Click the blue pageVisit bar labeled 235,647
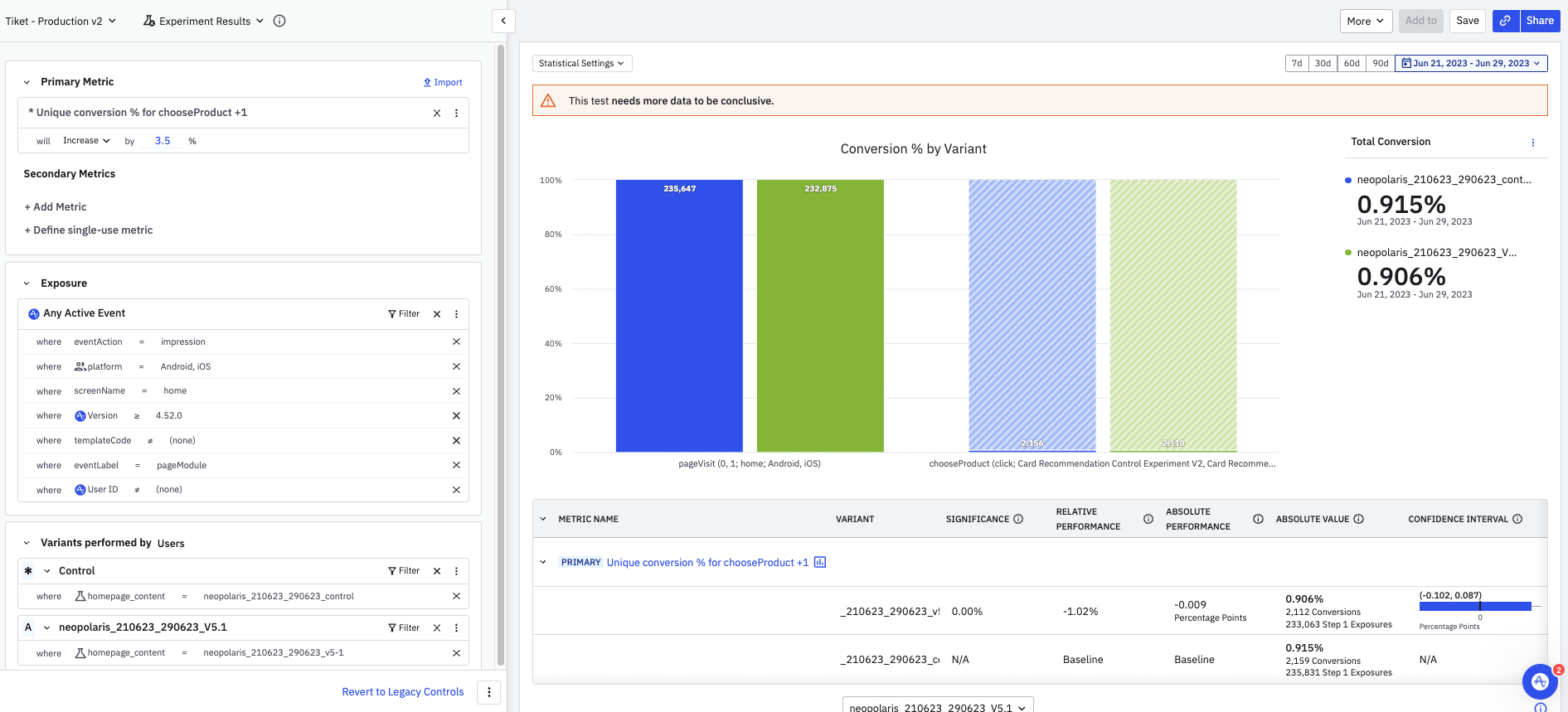 pos(679,316)
